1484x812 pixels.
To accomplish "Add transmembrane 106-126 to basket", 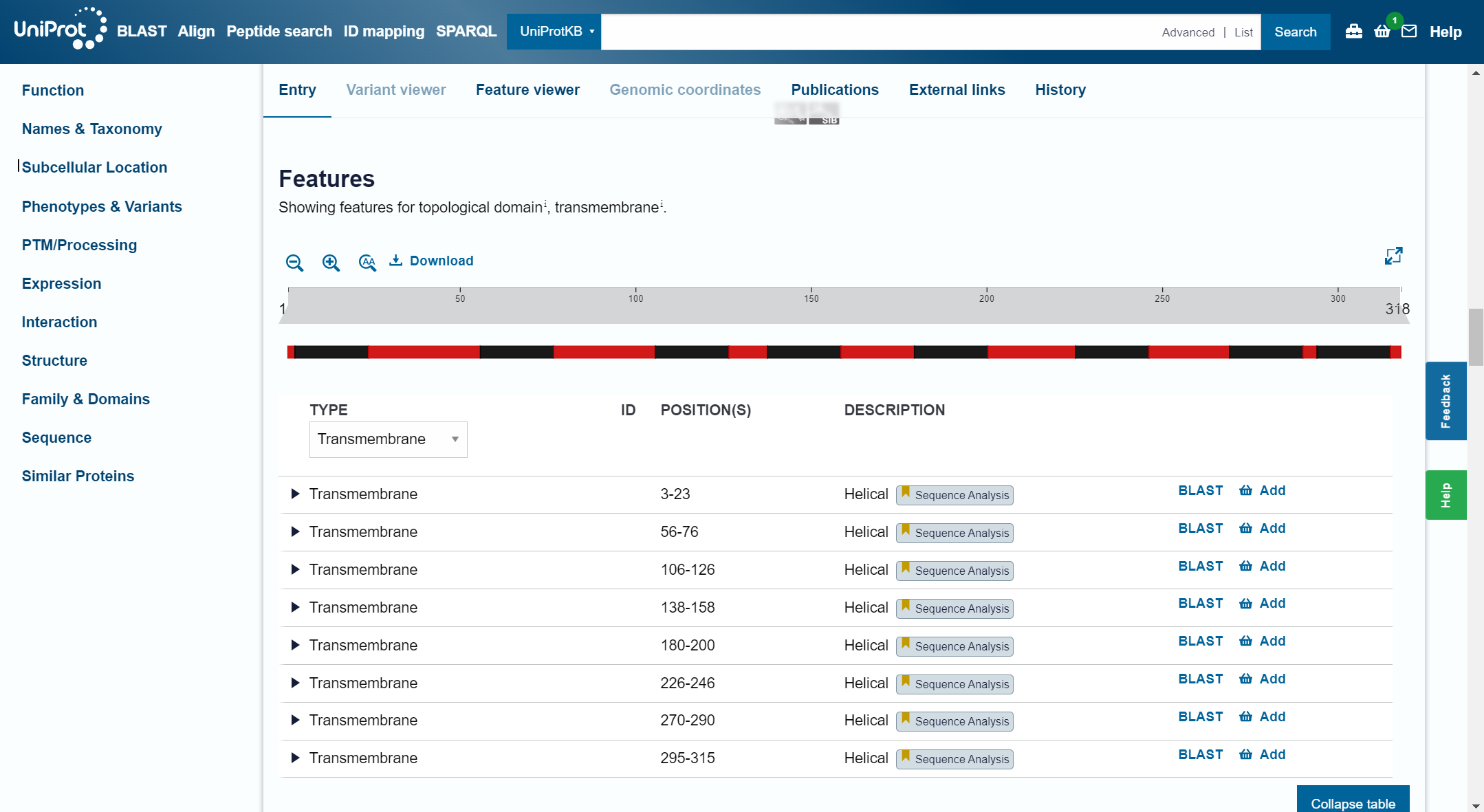I will click(1263, 566).
